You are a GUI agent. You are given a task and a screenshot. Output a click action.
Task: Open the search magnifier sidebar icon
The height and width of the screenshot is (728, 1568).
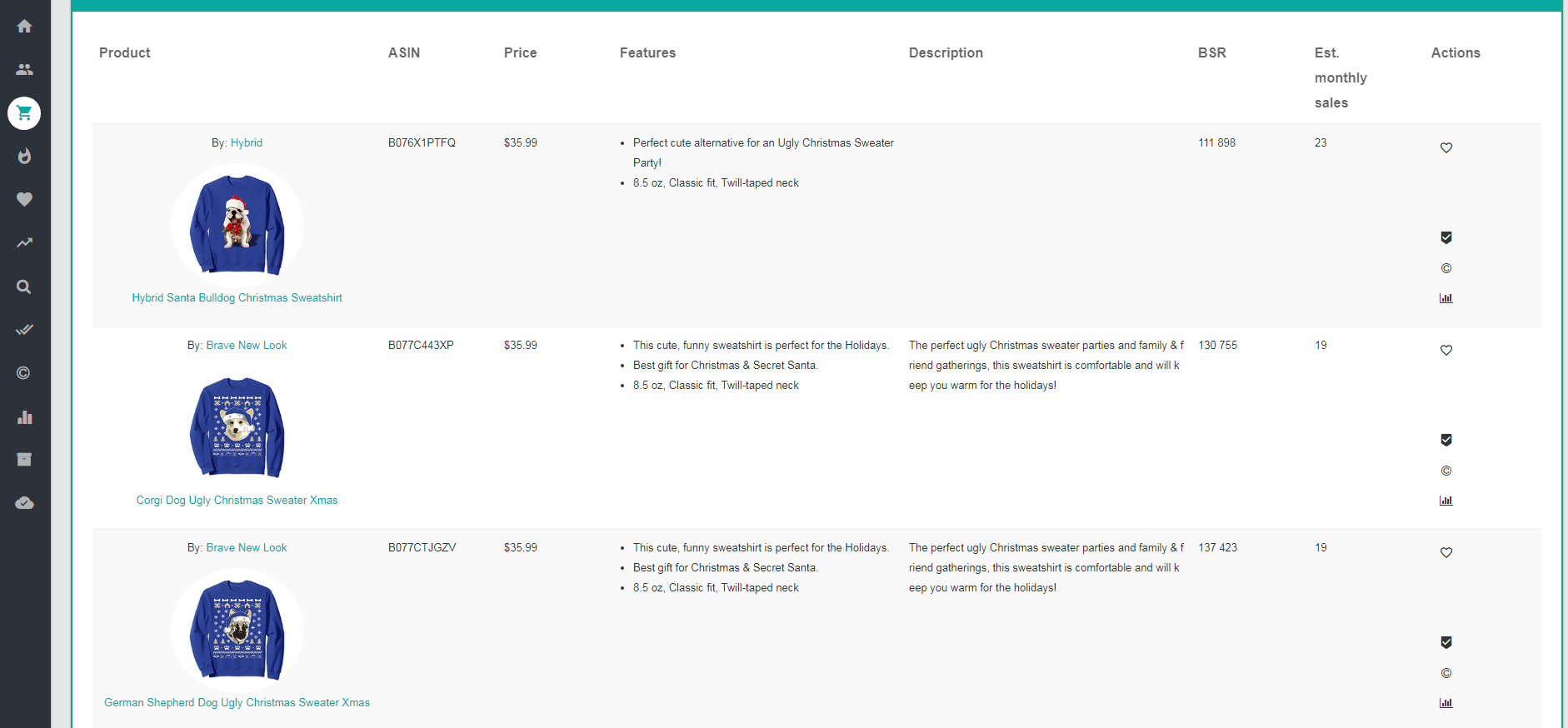[24, 287]
